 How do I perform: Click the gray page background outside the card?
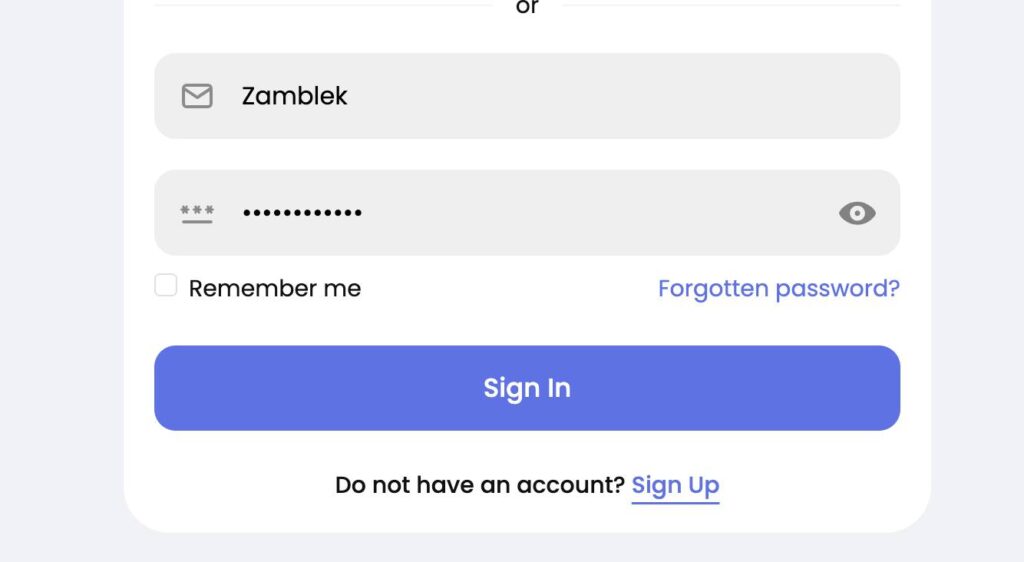click(61, 281)
